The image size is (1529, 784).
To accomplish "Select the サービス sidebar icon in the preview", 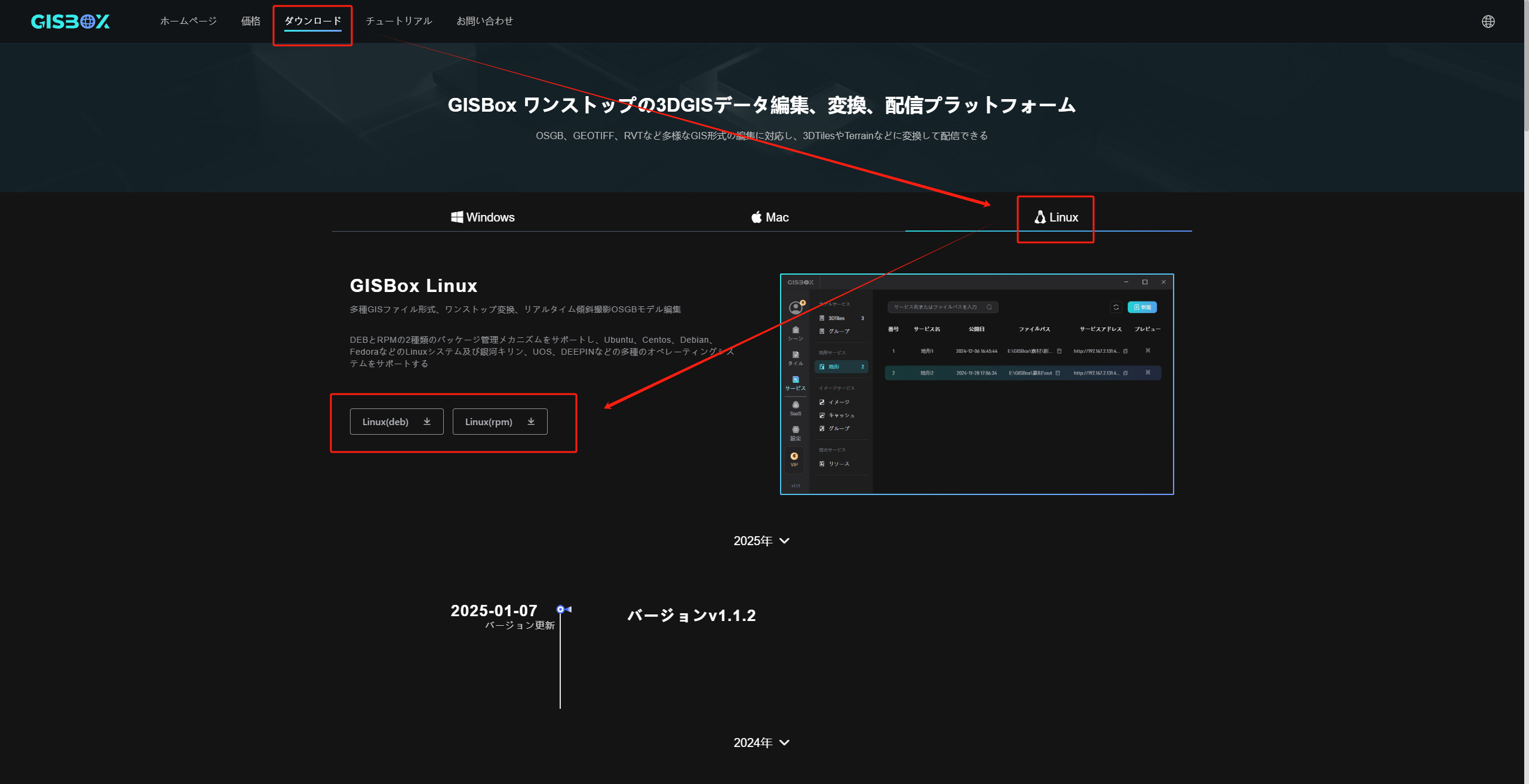I will 796,383.
